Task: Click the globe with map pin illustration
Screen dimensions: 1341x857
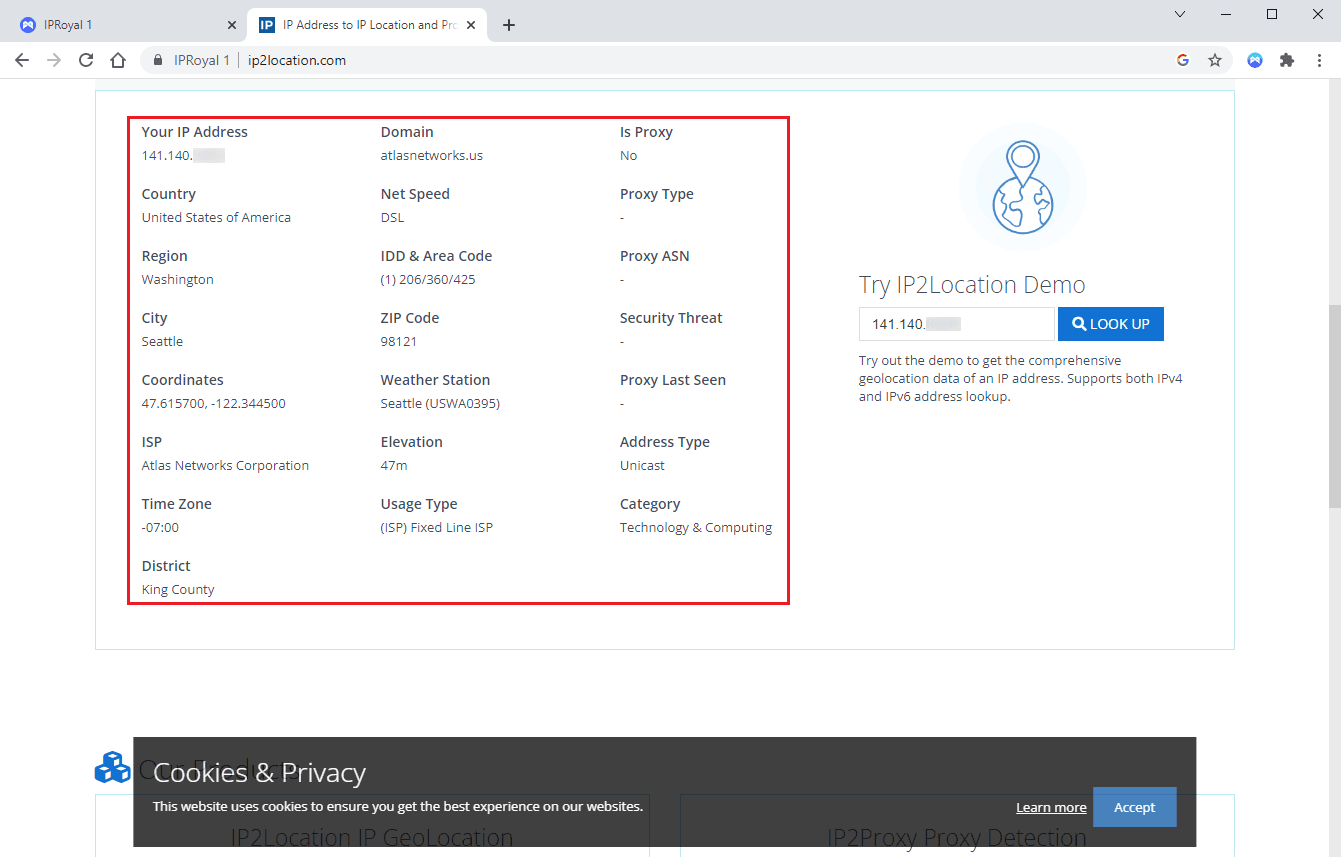Action: coord(1023,187)
